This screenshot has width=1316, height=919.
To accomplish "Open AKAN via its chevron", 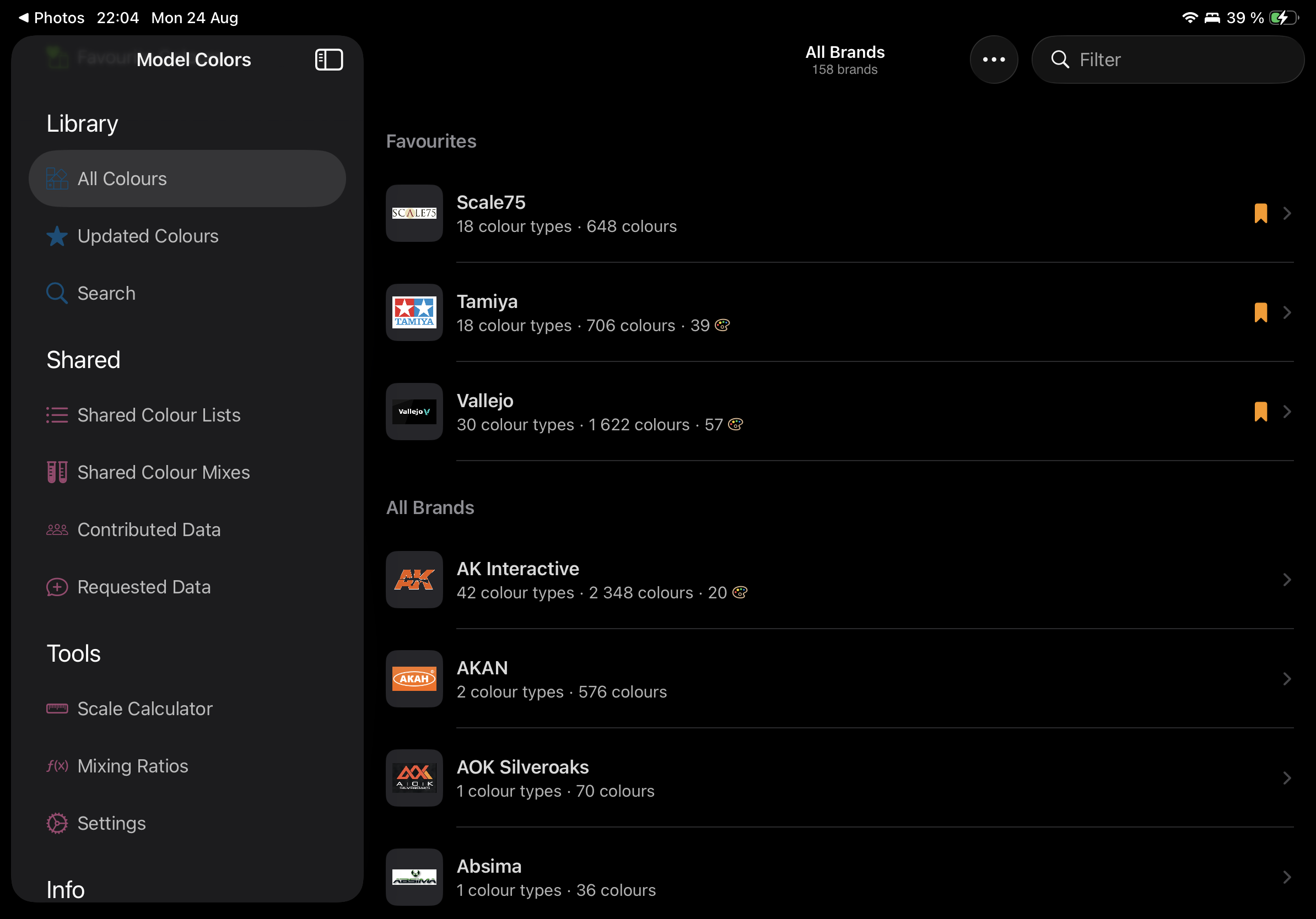I will [x=1287, y=679].
